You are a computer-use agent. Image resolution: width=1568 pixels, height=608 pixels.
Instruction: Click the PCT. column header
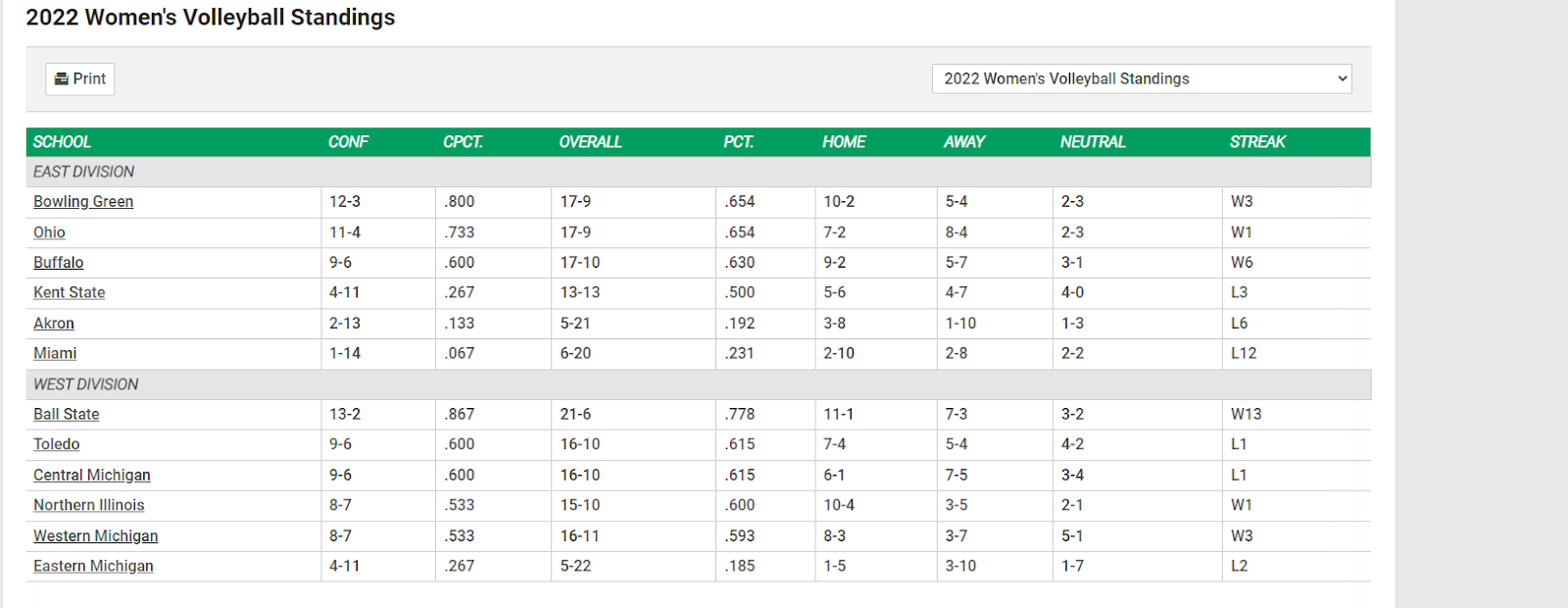[x=738, y=142]
